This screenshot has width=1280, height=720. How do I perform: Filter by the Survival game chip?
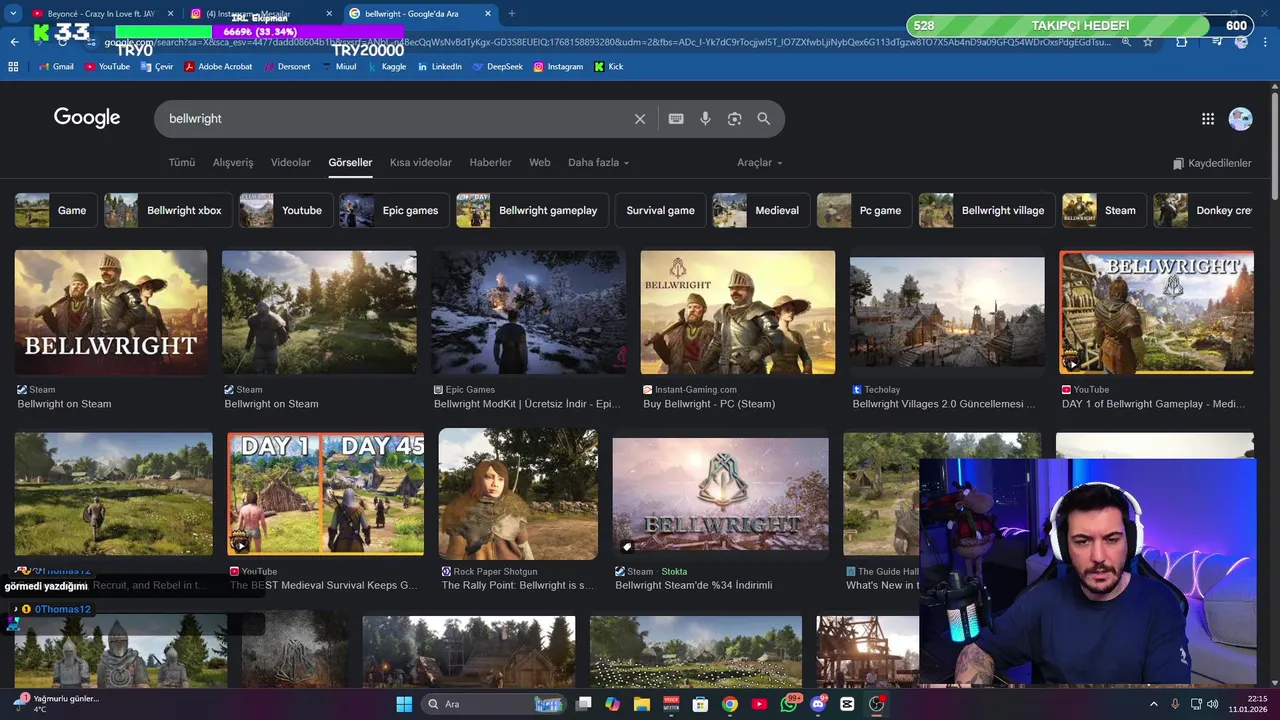[x=660, y=211]
